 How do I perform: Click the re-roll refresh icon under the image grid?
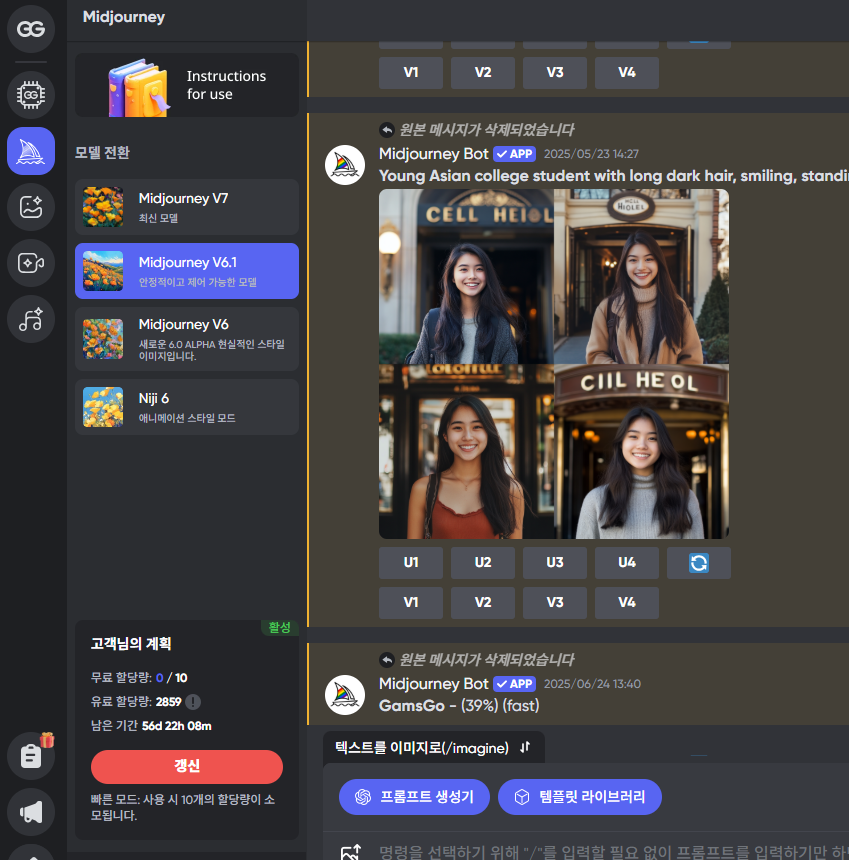coord(699,563)
